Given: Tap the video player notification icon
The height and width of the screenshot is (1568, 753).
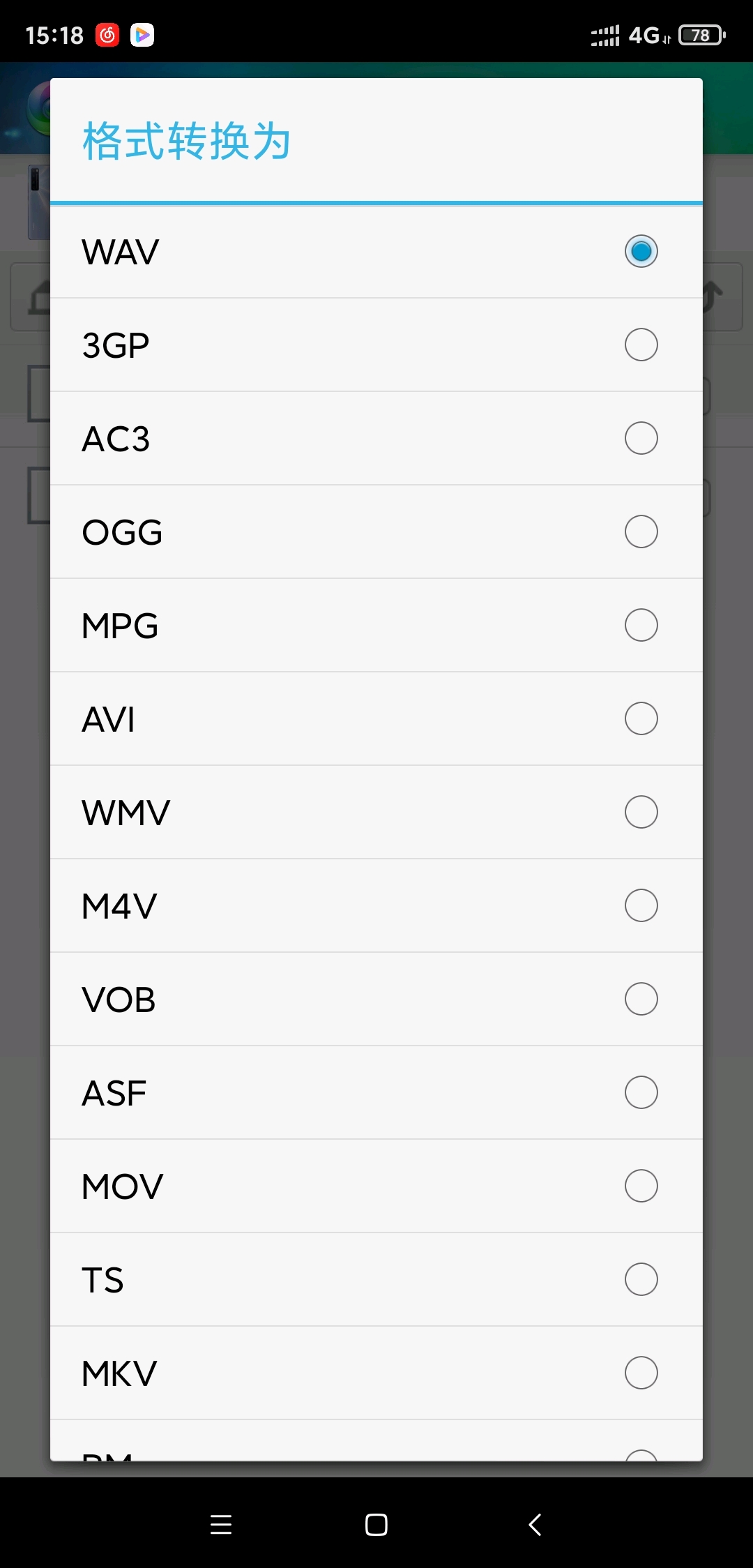Looking at the screenshot, I should pos(142,35).
